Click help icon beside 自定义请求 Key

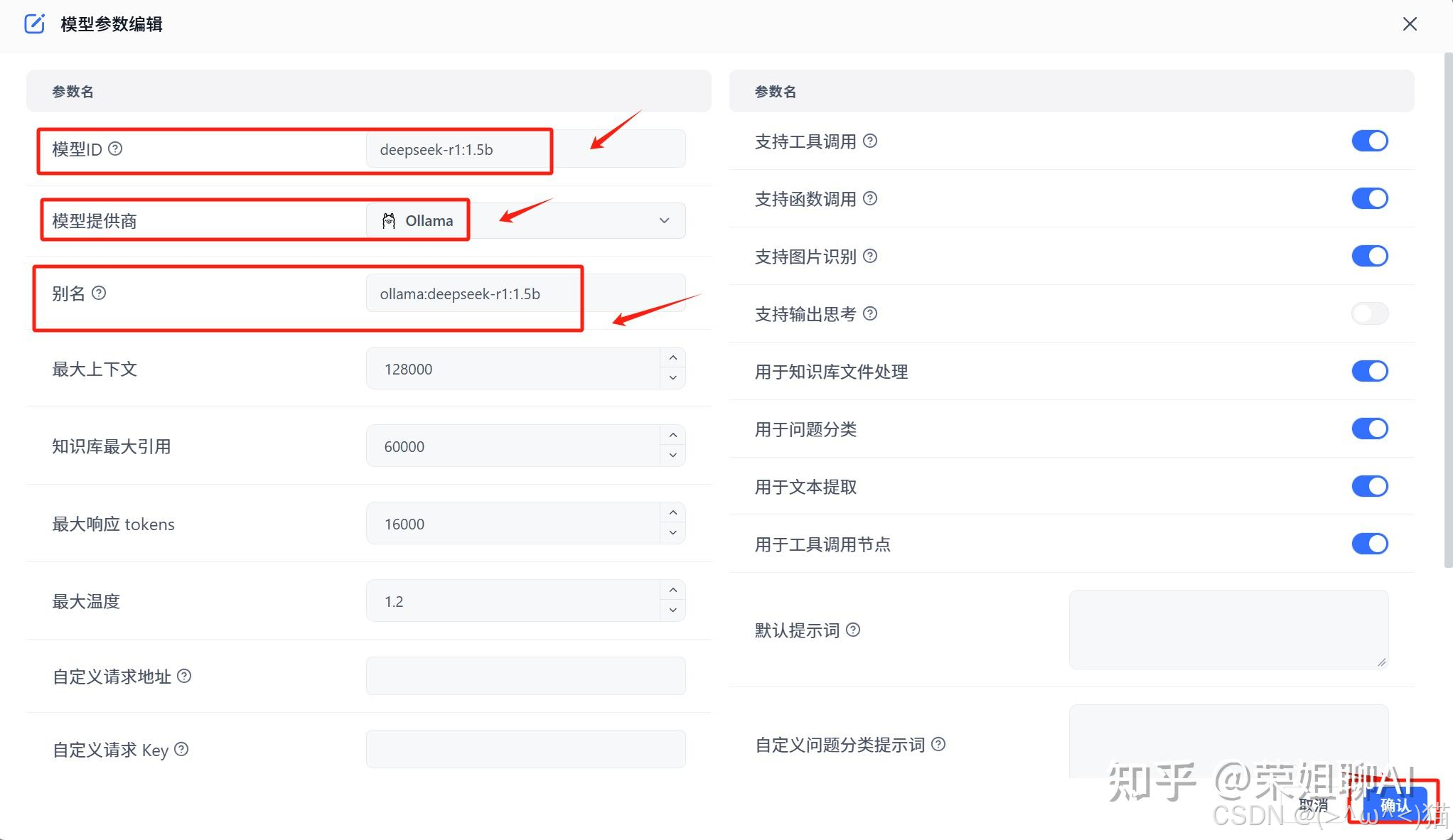181,749
